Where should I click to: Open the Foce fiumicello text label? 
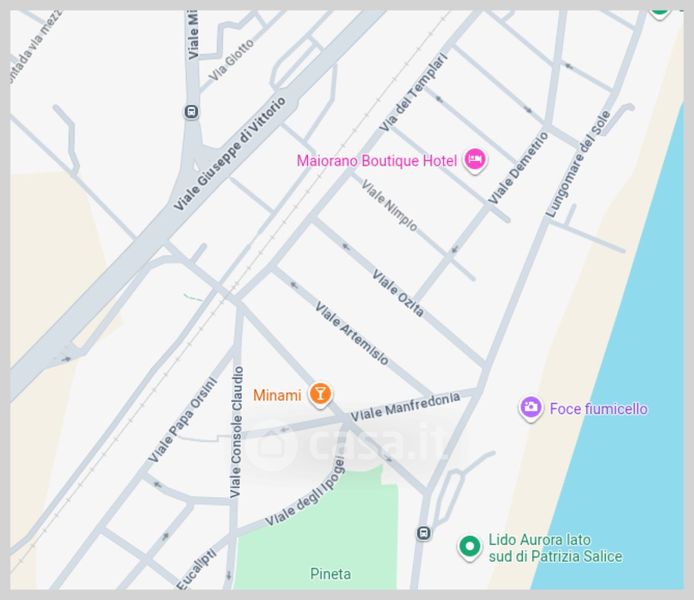tap(598, 409)
